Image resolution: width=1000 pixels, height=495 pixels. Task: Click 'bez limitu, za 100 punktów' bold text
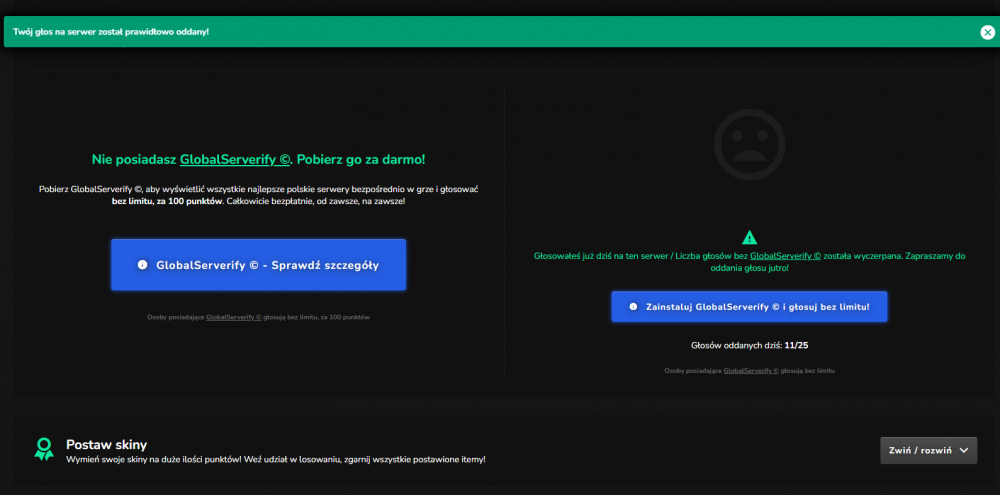167,201
